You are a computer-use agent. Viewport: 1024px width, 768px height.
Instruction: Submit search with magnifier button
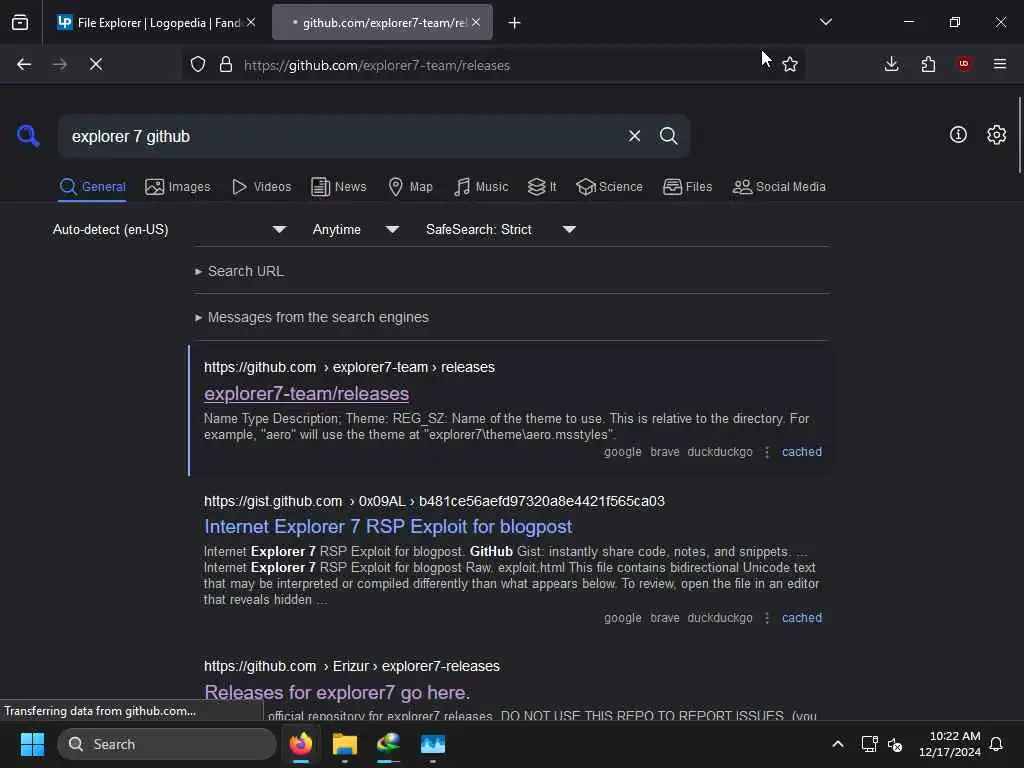668,136
